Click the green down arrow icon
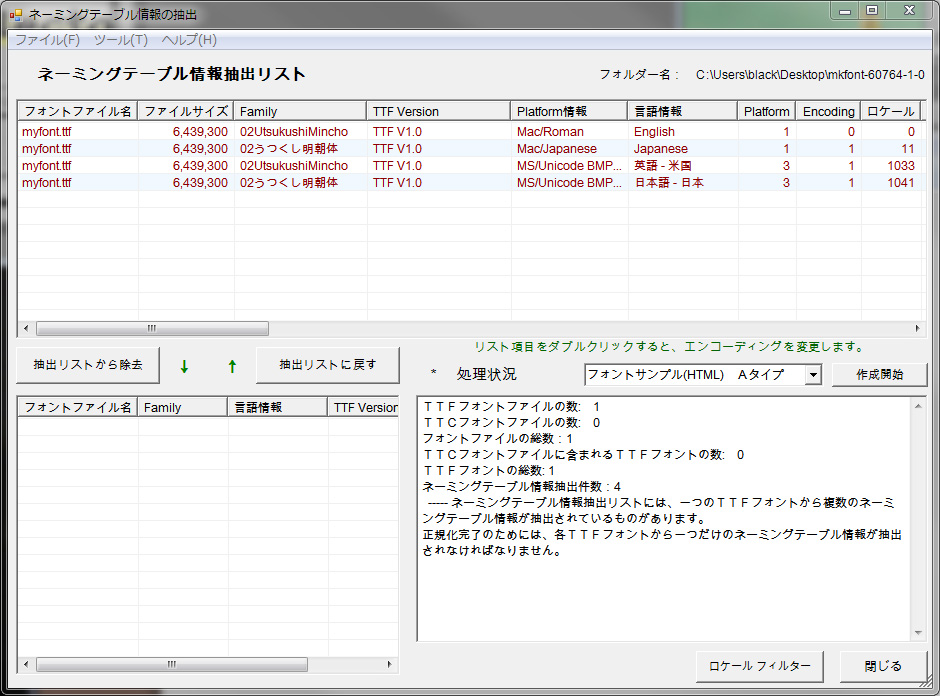Screen dimensions: 940x696 (x=184, y=367)
